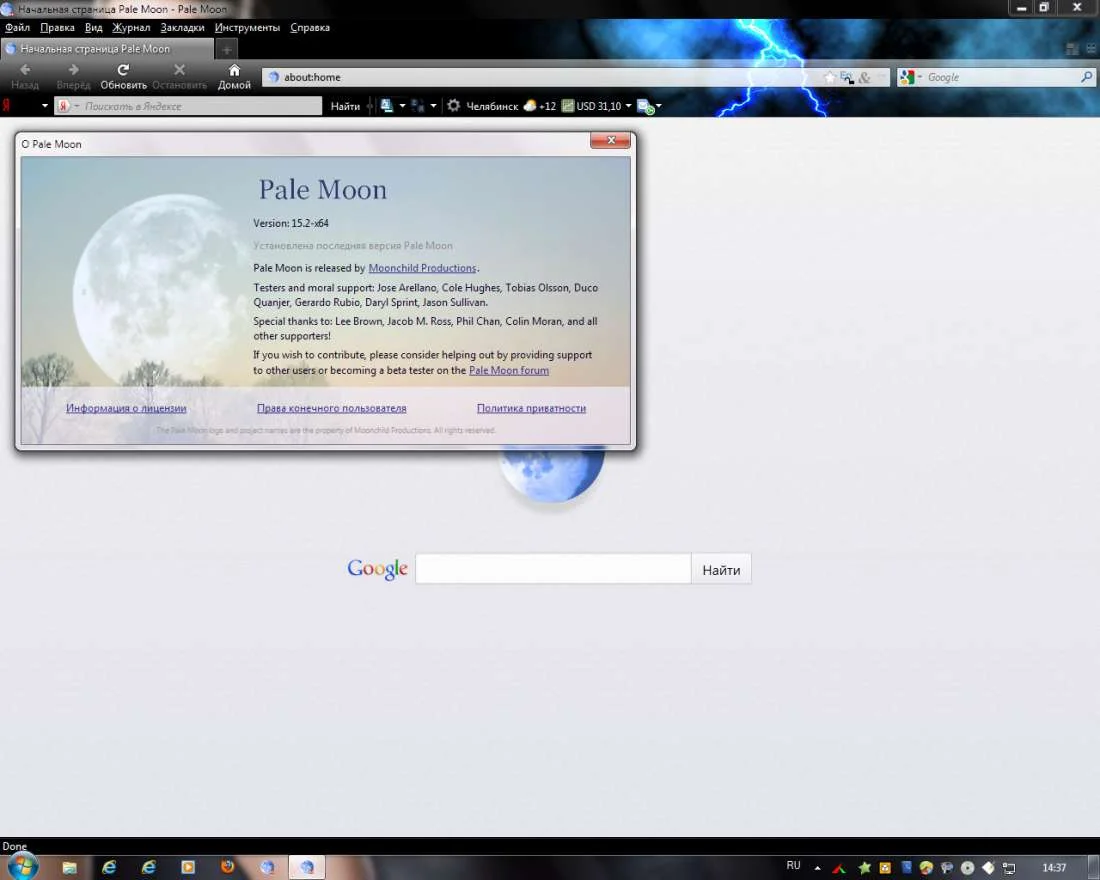The height and width of the screenshot is (880, 1100).
Task: Check the +12 weather icon
Action: (539, 106)
